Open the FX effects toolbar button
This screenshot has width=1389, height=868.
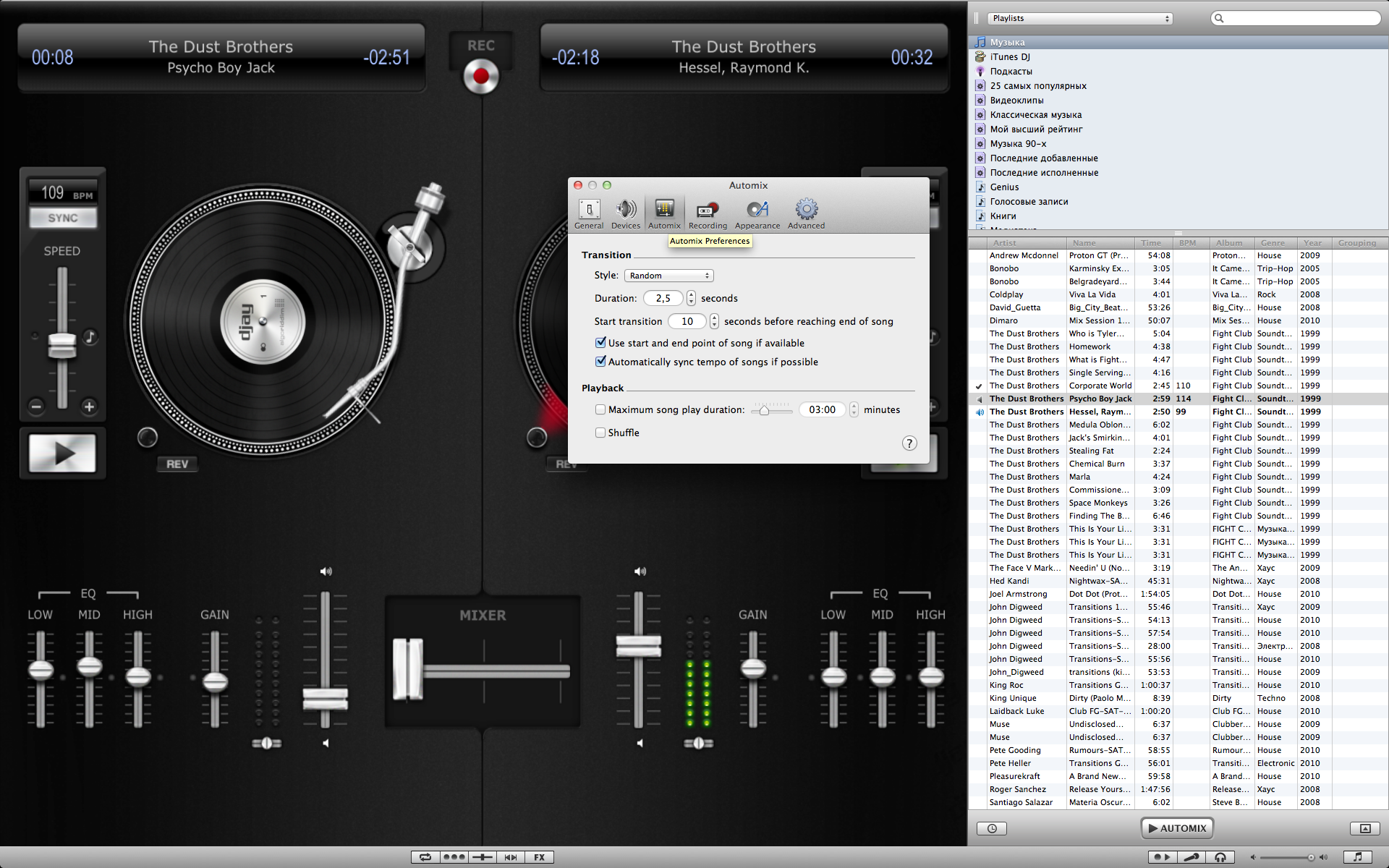[x=540, y=857]
